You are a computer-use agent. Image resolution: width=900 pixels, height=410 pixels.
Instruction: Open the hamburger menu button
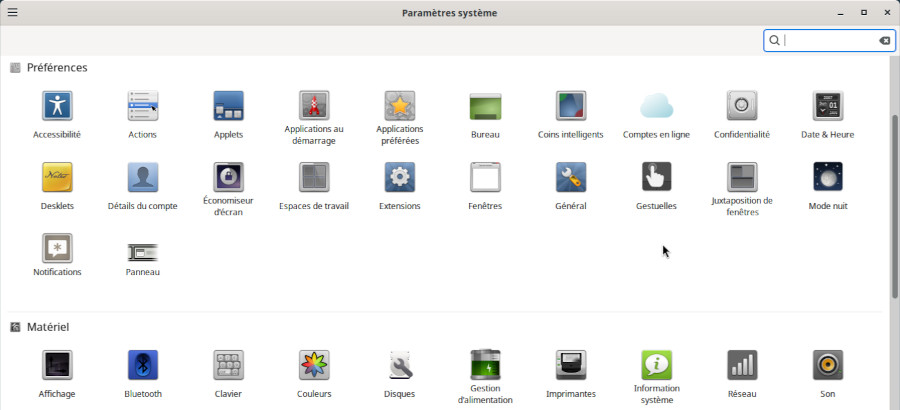12,13
